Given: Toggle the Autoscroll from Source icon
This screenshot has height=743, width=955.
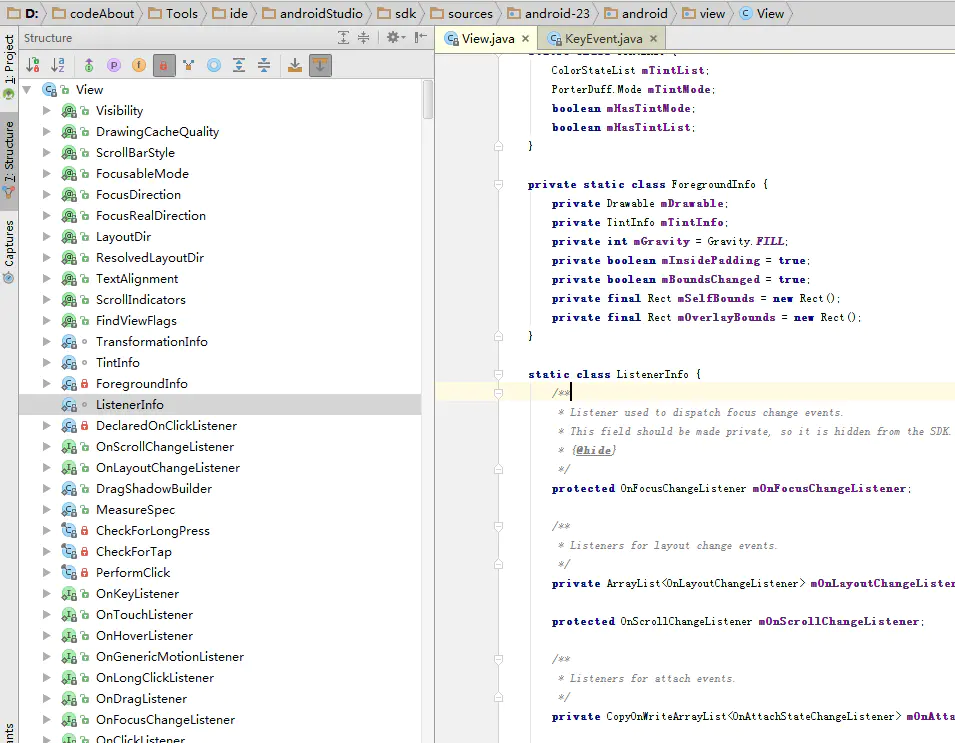Looking at the screenshot, I should (x=320, y=63).
